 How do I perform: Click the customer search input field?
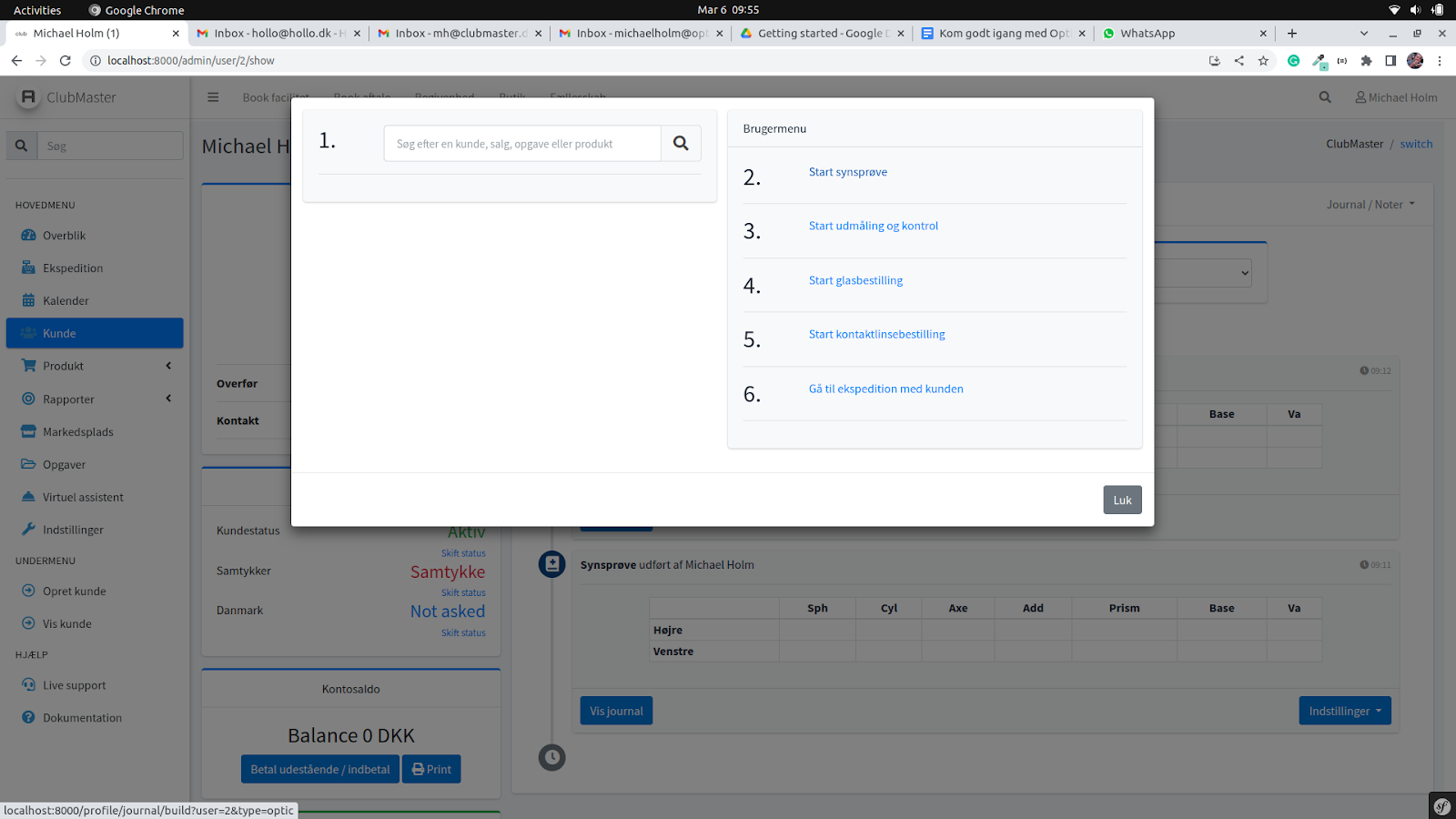(522, 144)
